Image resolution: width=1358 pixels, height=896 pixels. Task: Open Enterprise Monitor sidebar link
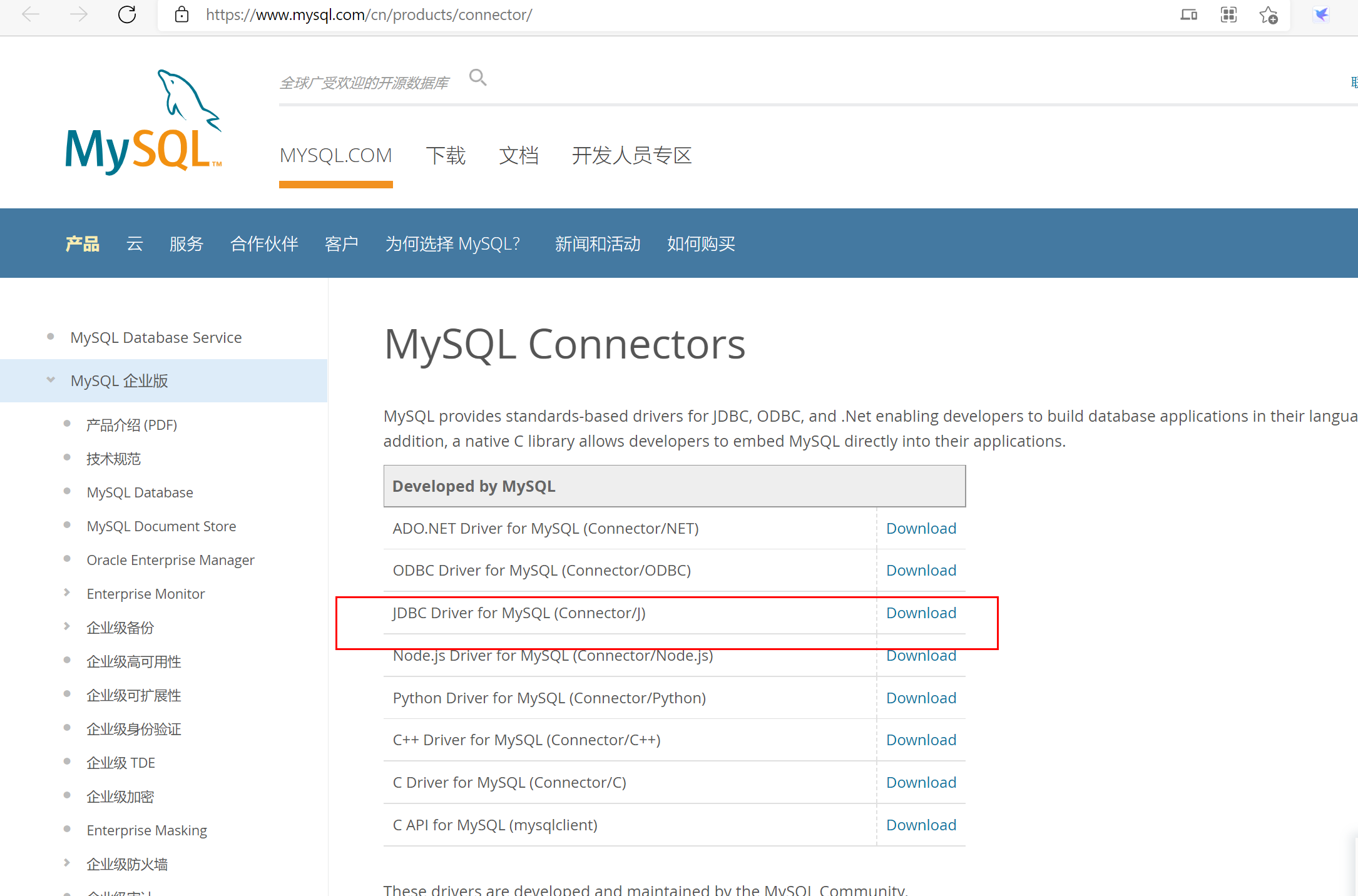point(146,594)
